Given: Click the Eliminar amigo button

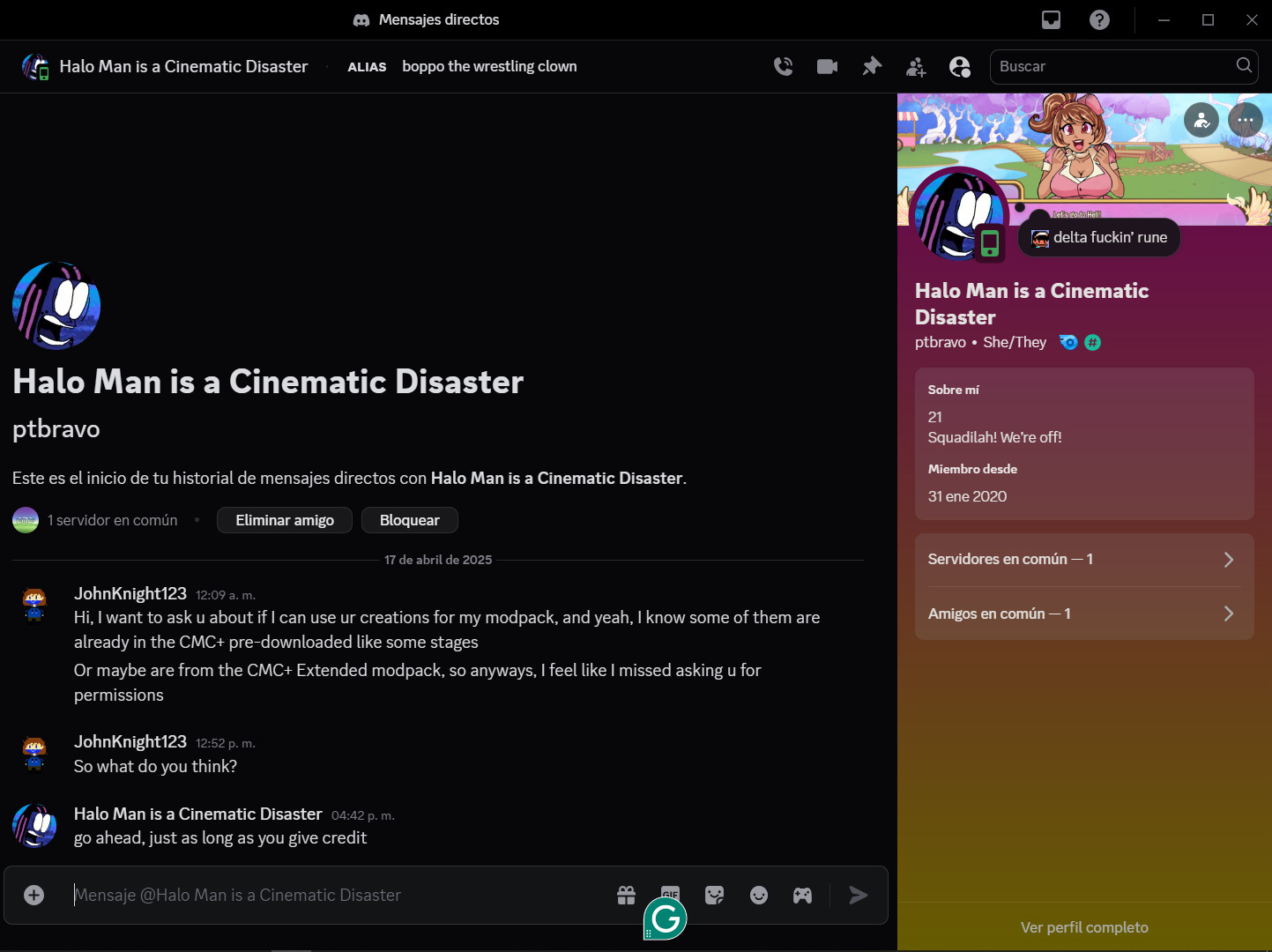Looking at the screenshot, I should point(285,520).
